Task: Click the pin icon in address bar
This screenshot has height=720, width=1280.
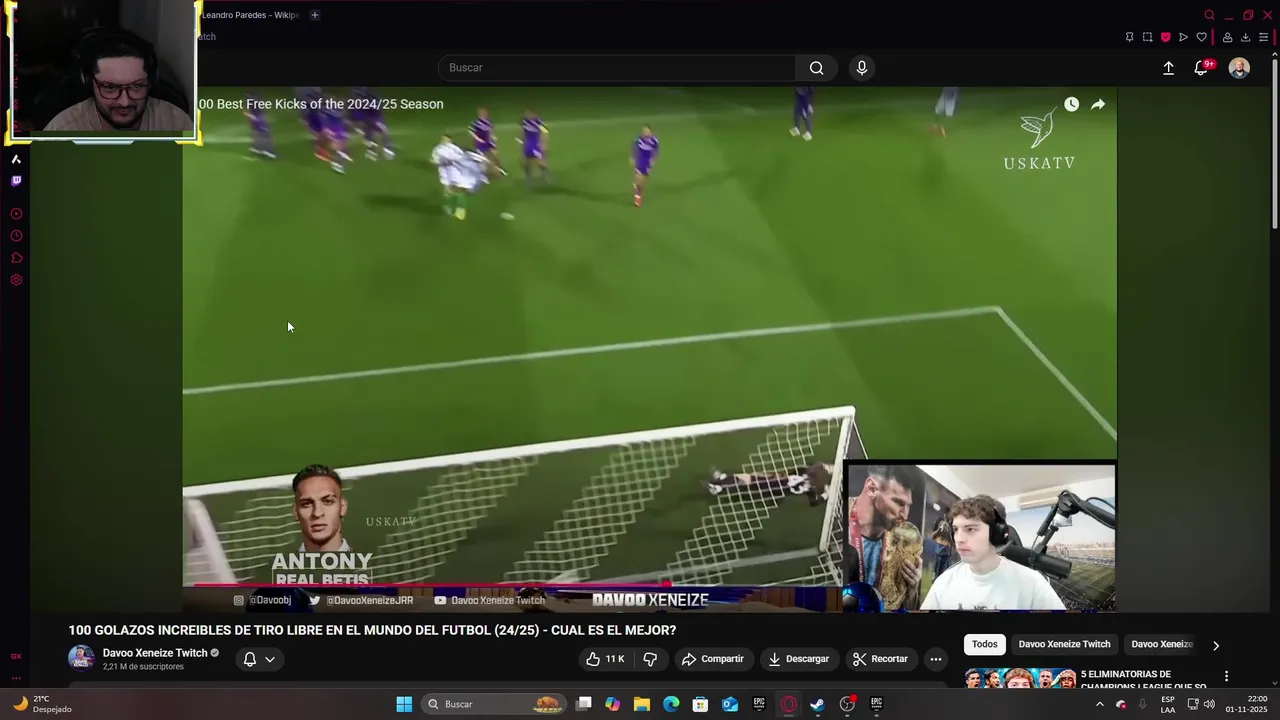Action: point(1129,37)
